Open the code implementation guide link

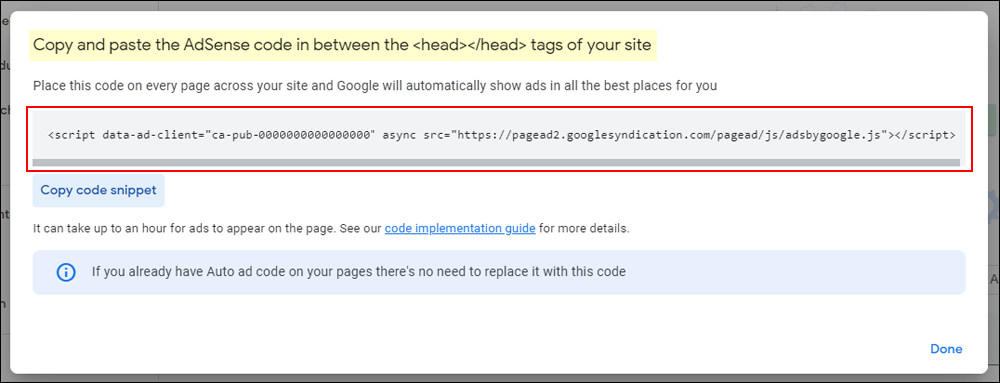pyautogui.click(x=460, y=228)
